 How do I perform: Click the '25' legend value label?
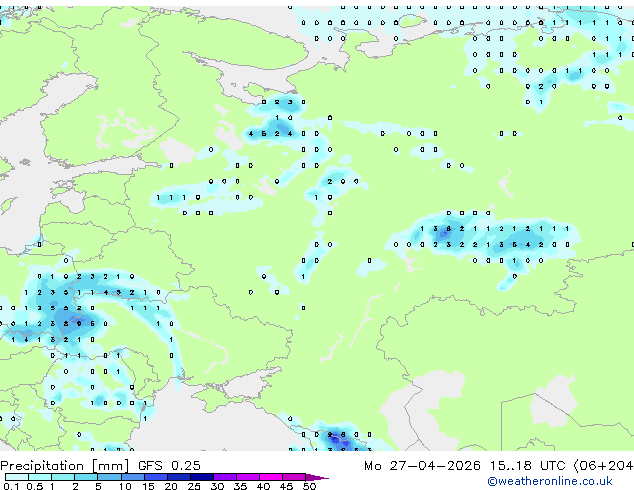point(194,486)
